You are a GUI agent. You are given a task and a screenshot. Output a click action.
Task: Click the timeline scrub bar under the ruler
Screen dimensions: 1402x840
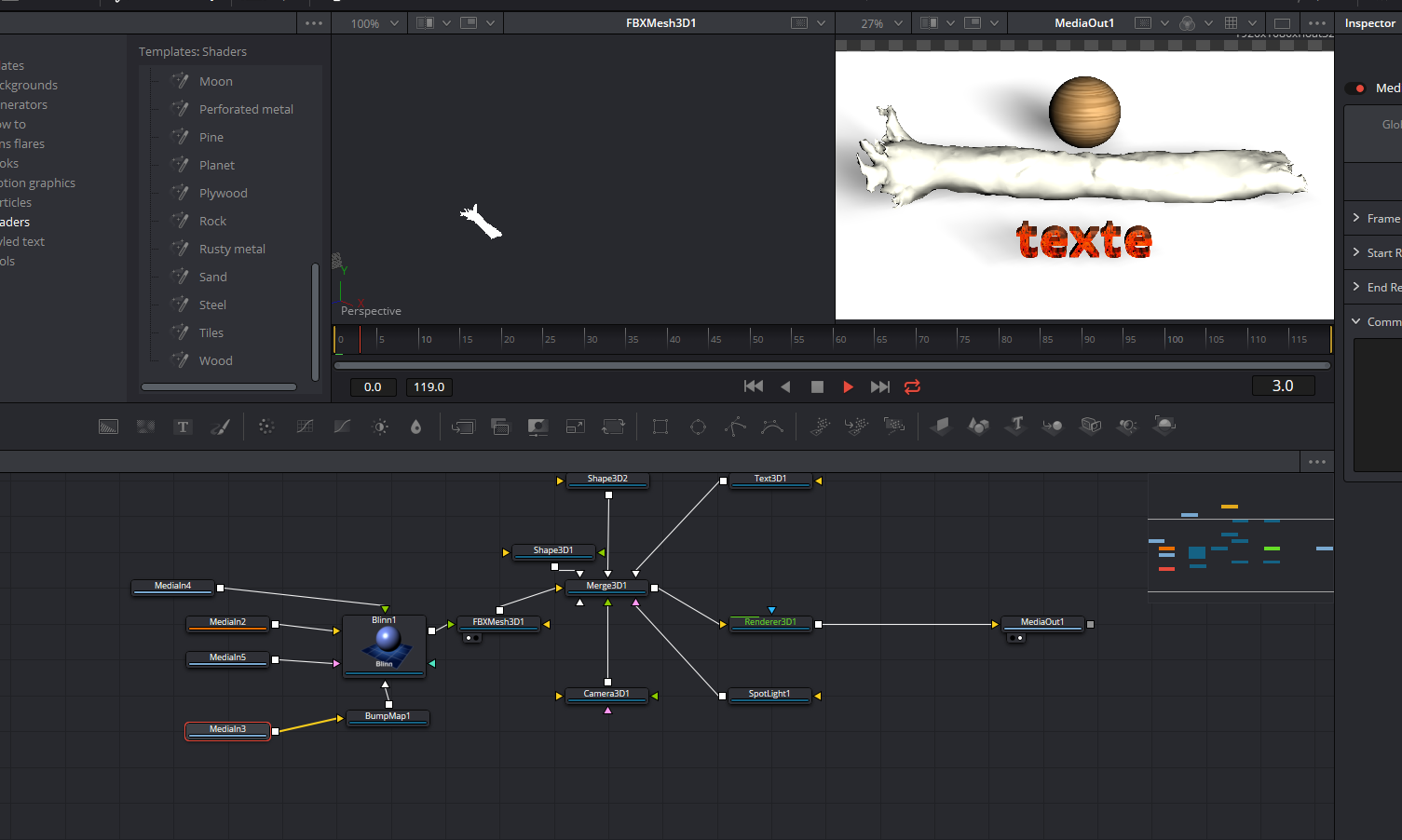point(832,365)
